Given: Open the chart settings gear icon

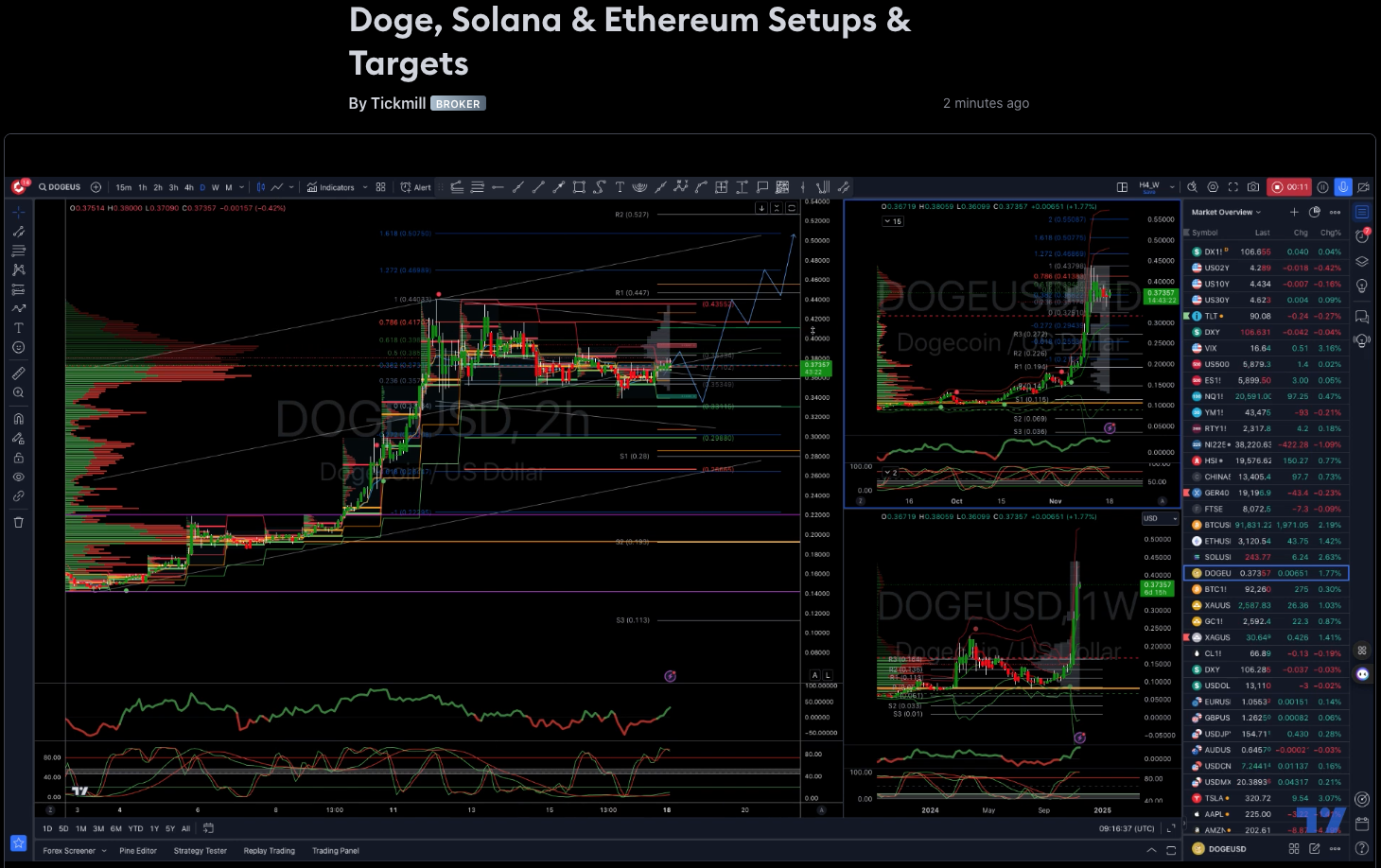Looking at the screenshot, I should click(1214, 187).
